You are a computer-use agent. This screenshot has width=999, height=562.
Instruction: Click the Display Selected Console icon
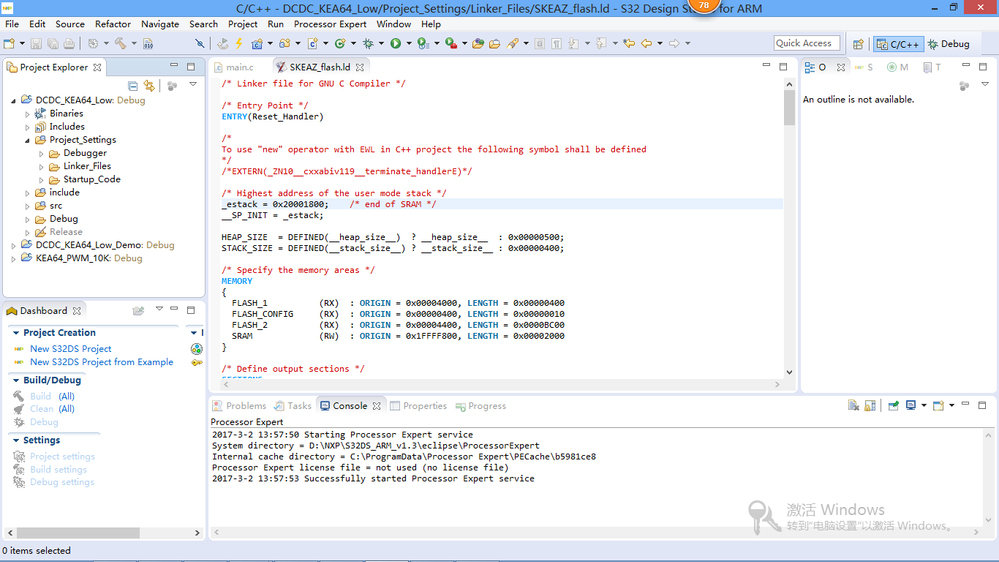pos(911,405)
